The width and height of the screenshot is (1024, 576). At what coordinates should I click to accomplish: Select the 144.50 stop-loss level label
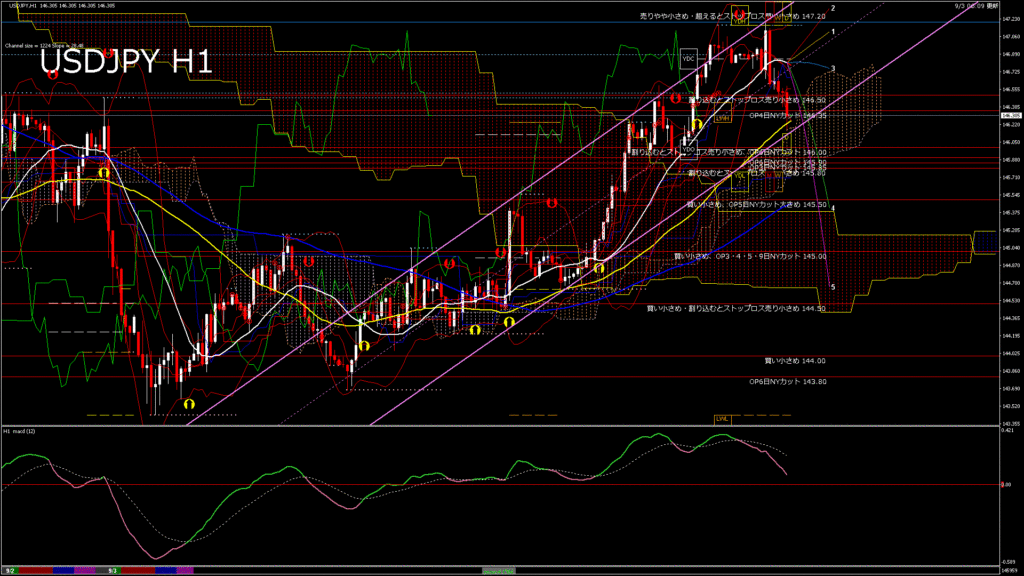tap(736, 309)
